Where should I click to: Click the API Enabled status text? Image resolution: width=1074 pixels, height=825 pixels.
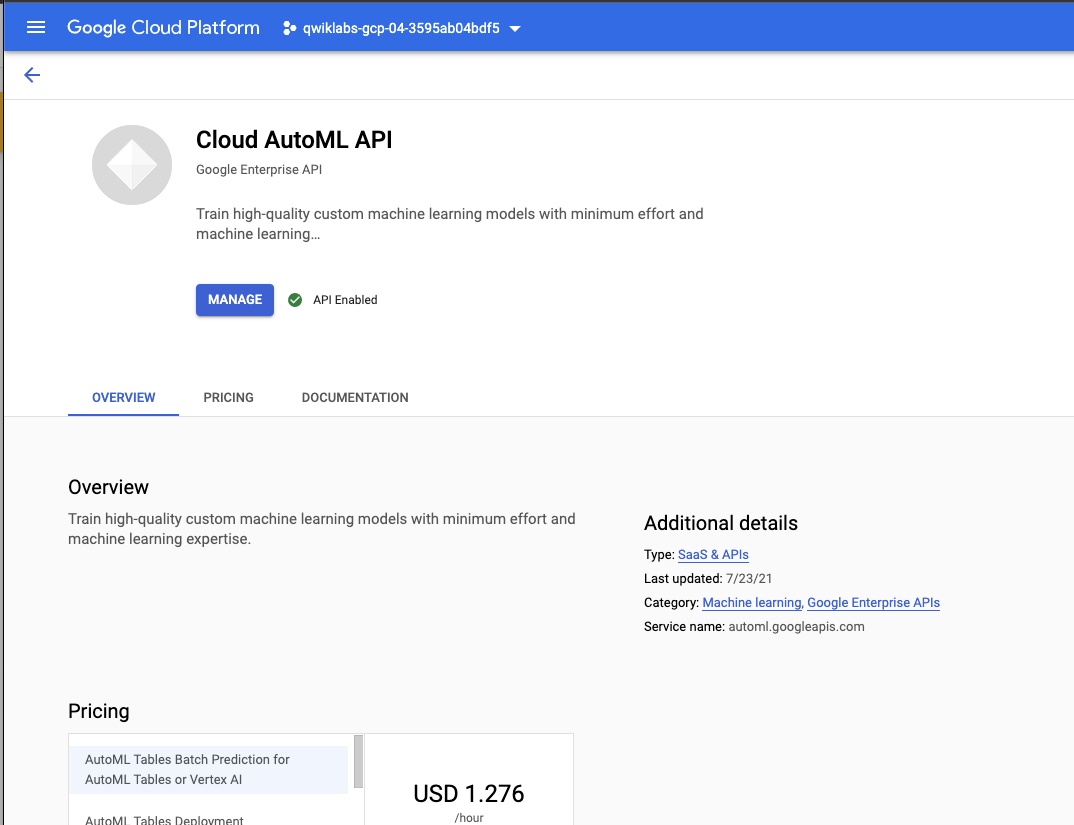click(345, 300)
